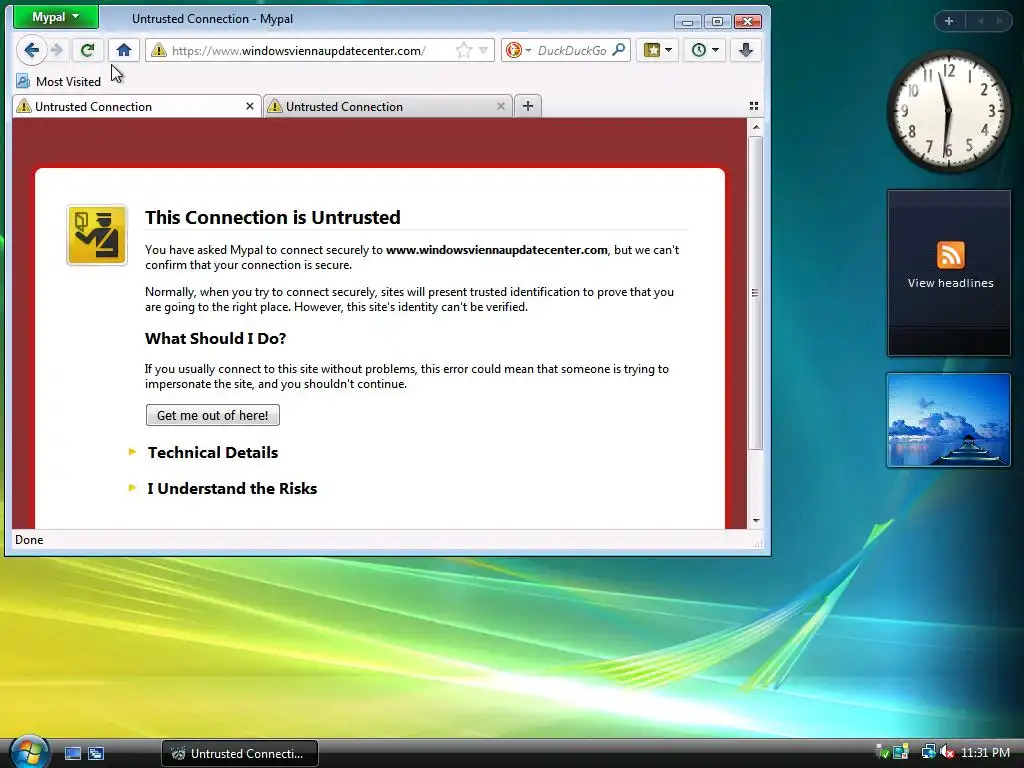
Task: Click the What Should I Do? heading
Action: (216, 338)
